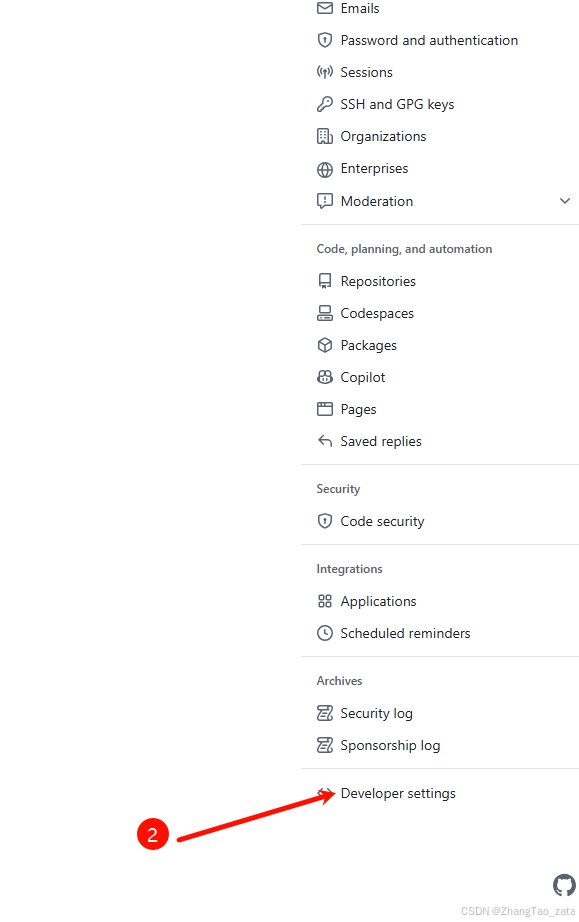This screenshot has height=922, width=579.
Task: Select the Sessions broadcast icon
Action: (324, 72)
